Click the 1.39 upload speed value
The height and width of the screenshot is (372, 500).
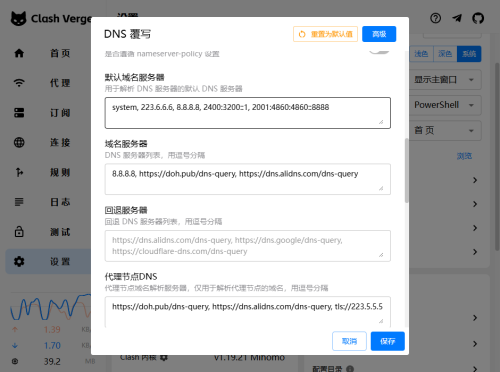(x=52, y=330)
